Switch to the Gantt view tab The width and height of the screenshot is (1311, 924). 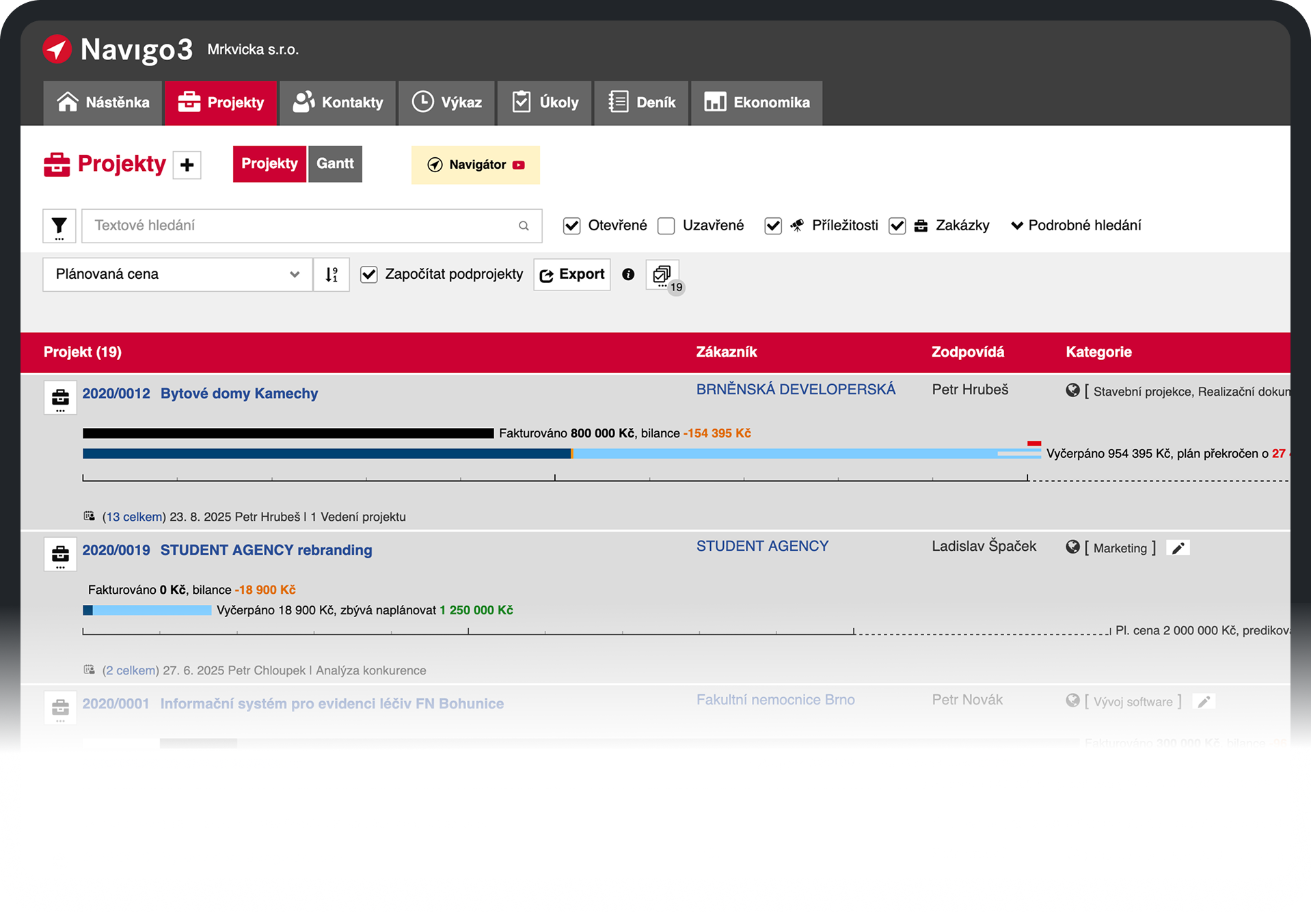(335, 164)
